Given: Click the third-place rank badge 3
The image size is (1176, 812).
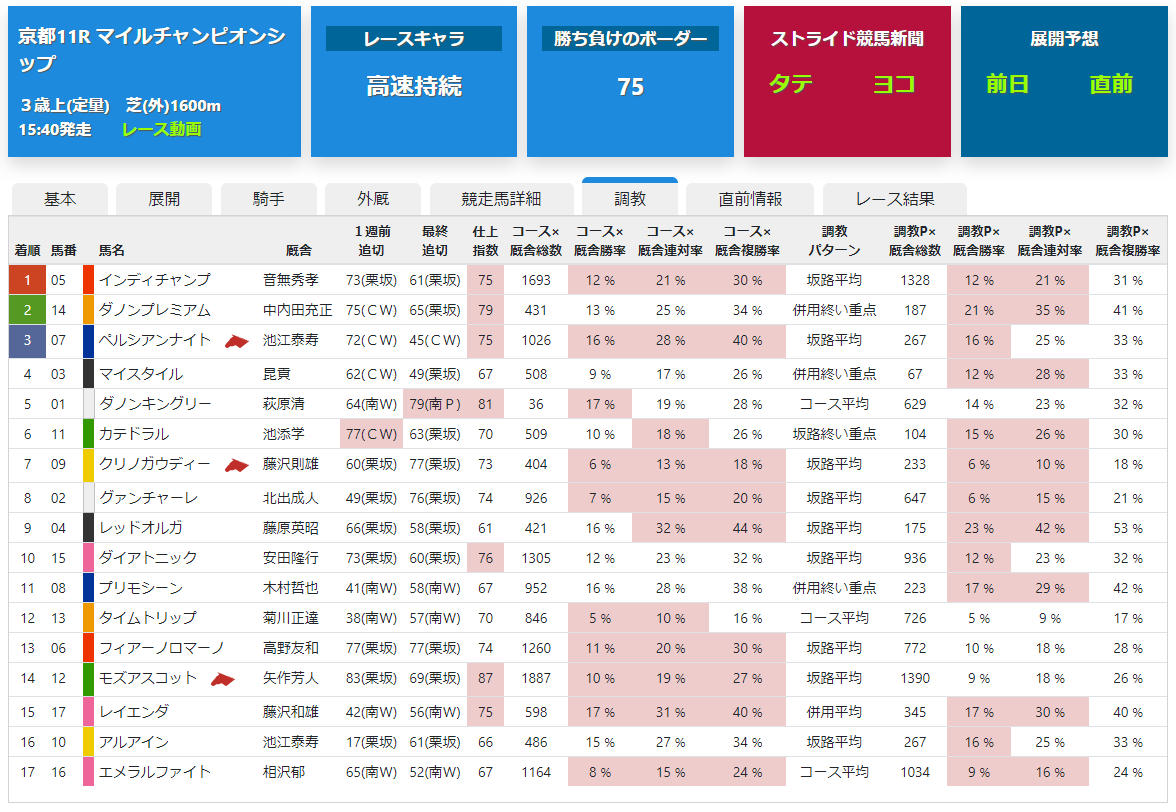Looking at the screenshot, I should [27, 341].
